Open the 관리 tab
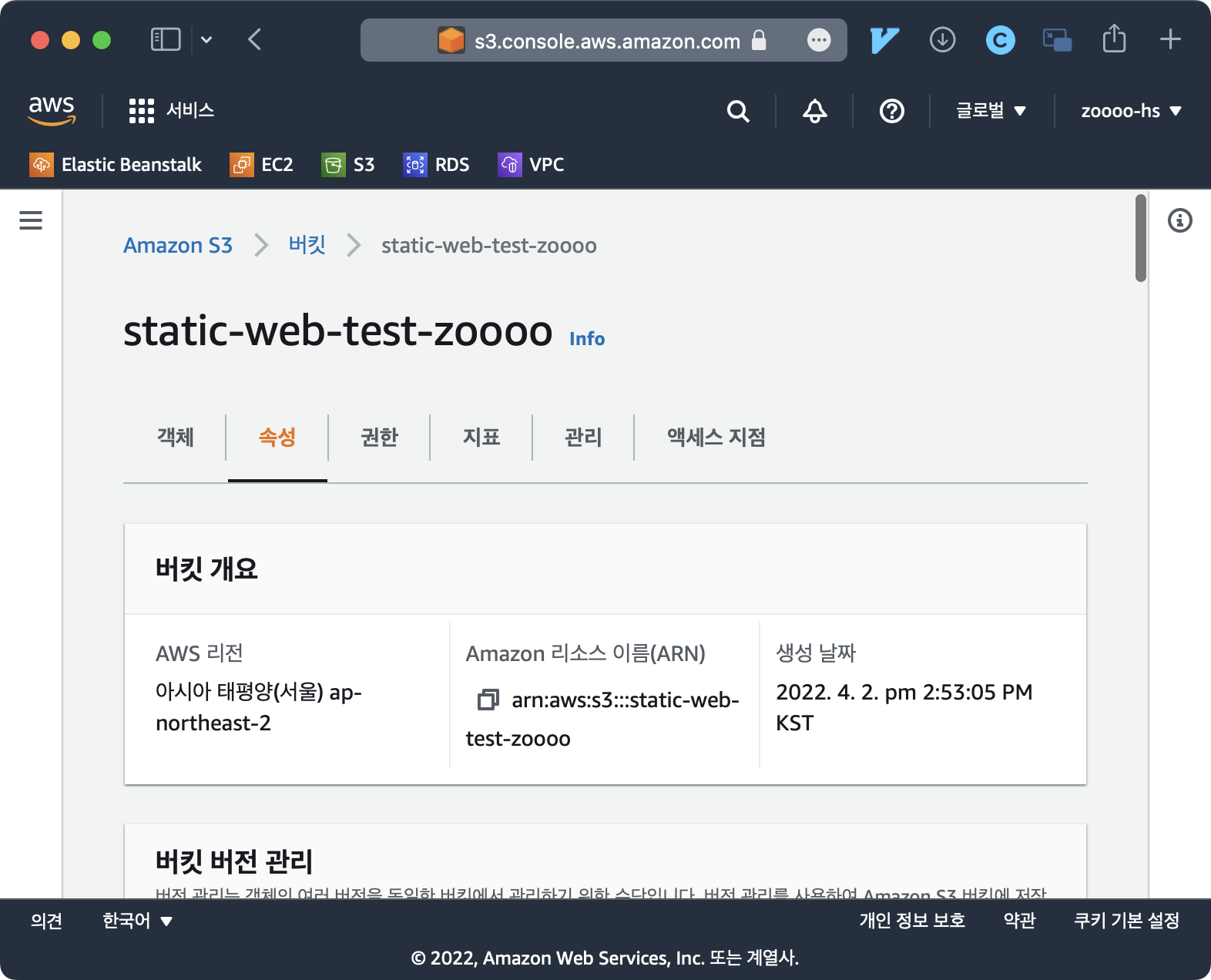This screenshot has height=980, width=1211. click(583, 438)
